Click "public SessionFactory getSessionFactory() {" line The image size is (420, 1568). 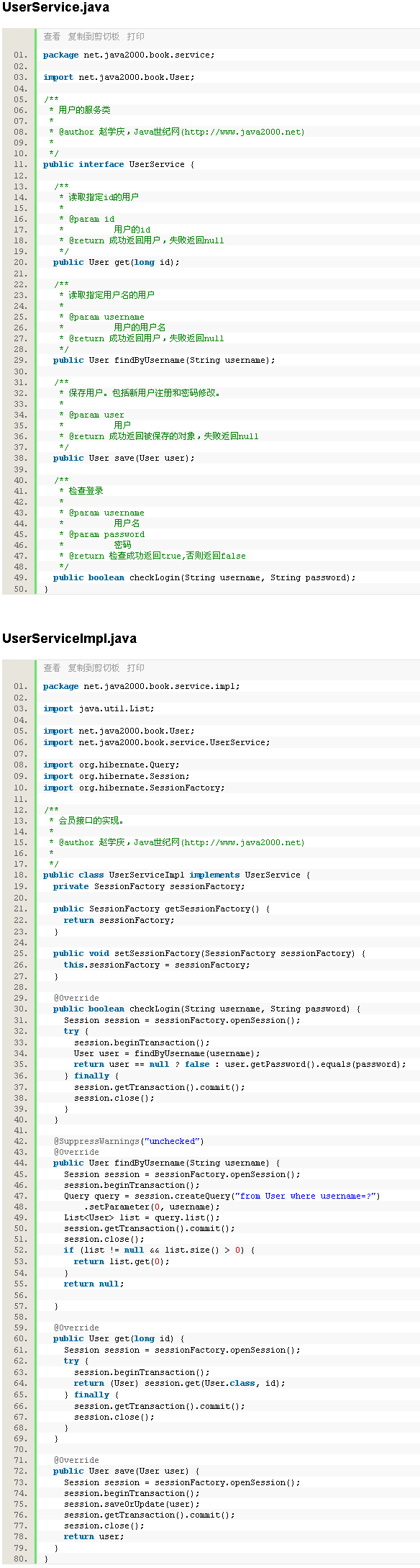coord(162,909)
